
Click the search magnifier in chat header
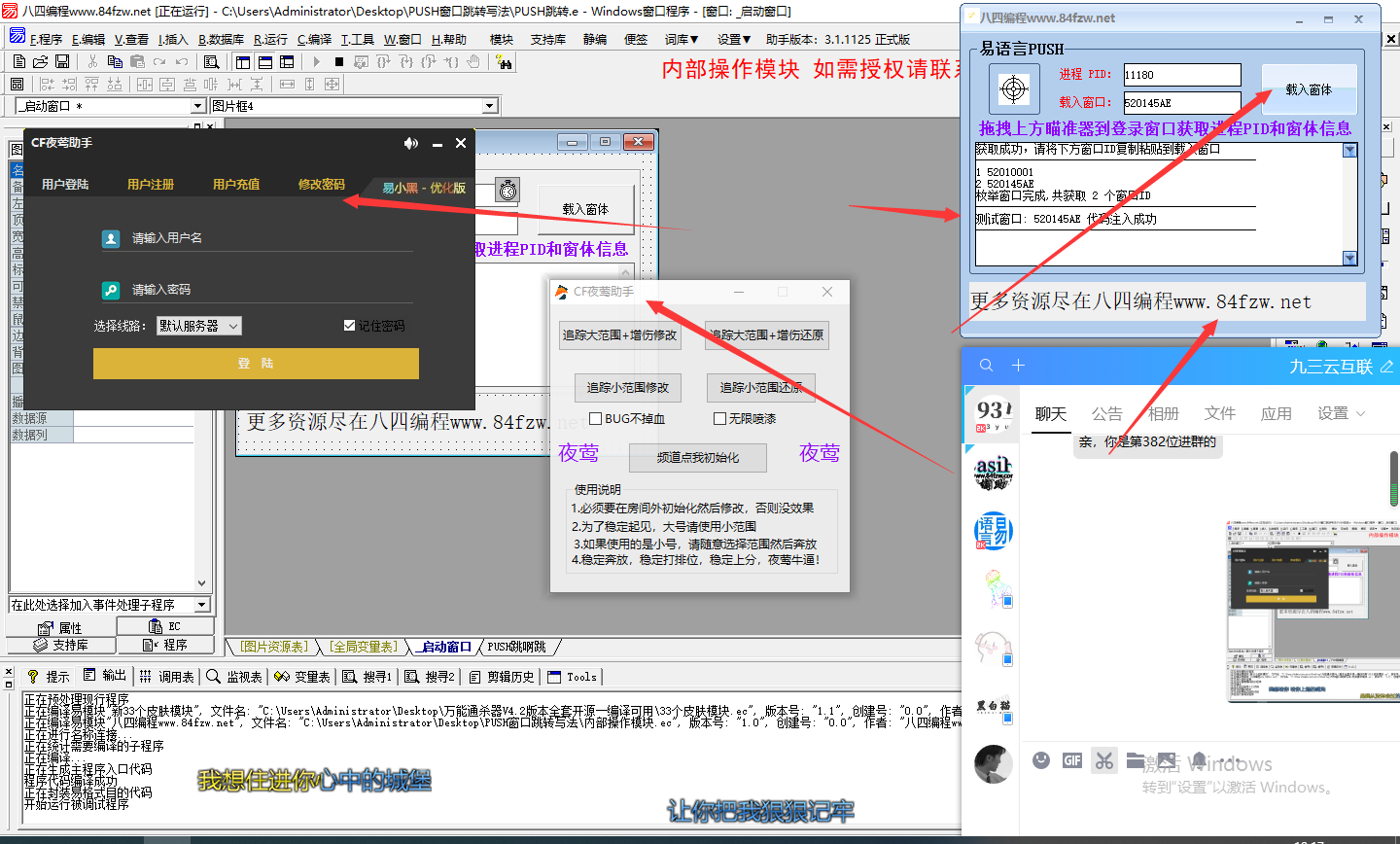[986, 366]
